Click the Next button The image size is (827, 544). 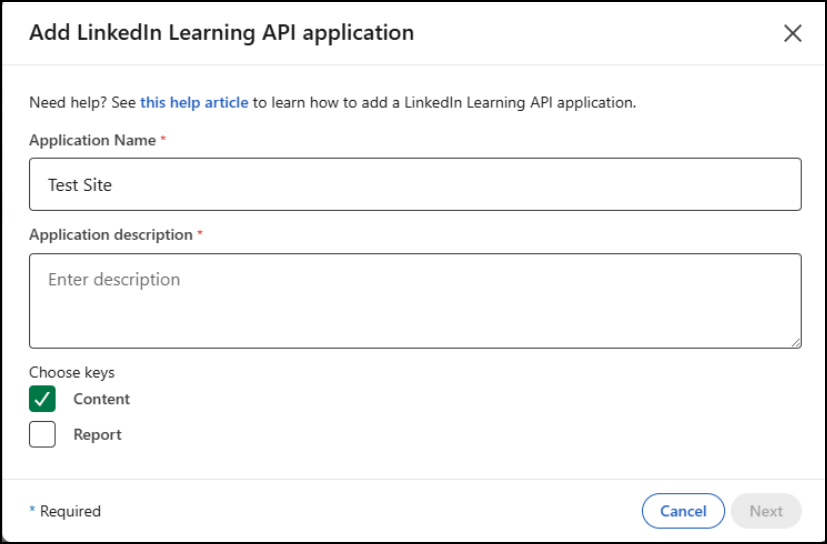coord(766,511)
